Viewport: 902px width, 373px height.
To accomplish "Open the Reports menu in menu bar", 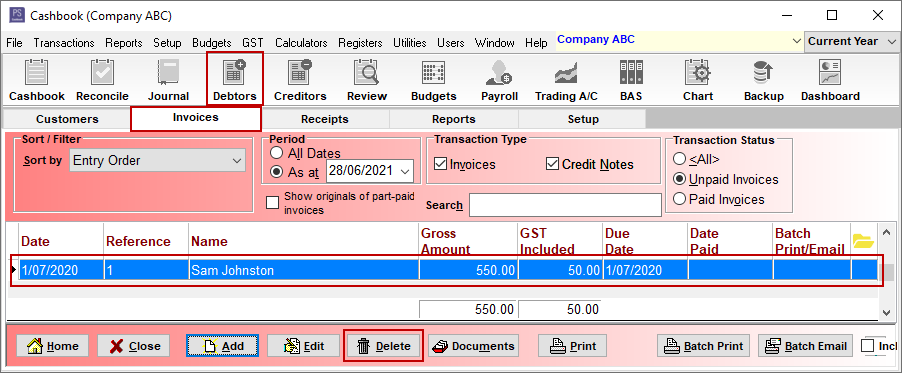I will 124,43.
